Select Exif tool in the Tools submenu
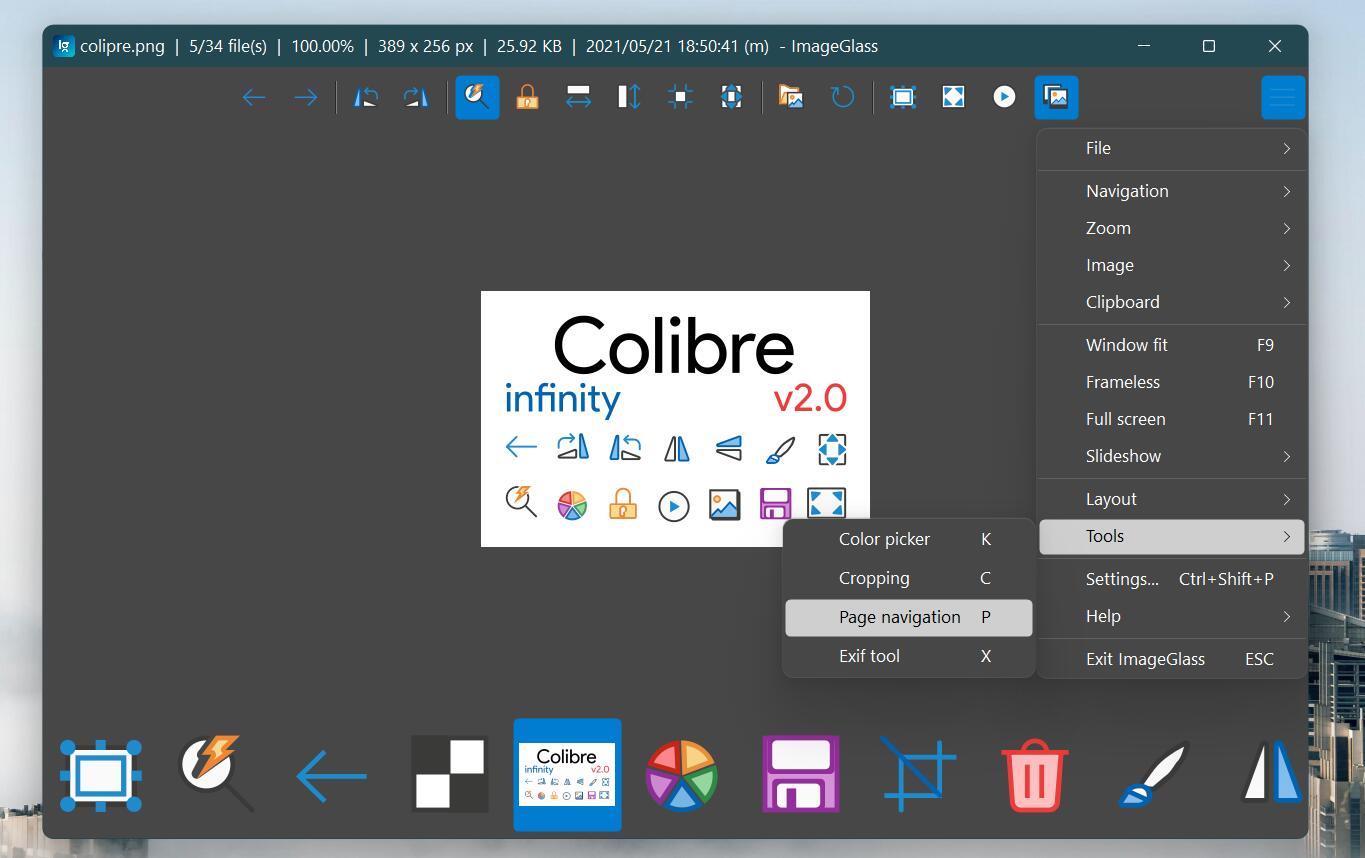 click(908, 656)
